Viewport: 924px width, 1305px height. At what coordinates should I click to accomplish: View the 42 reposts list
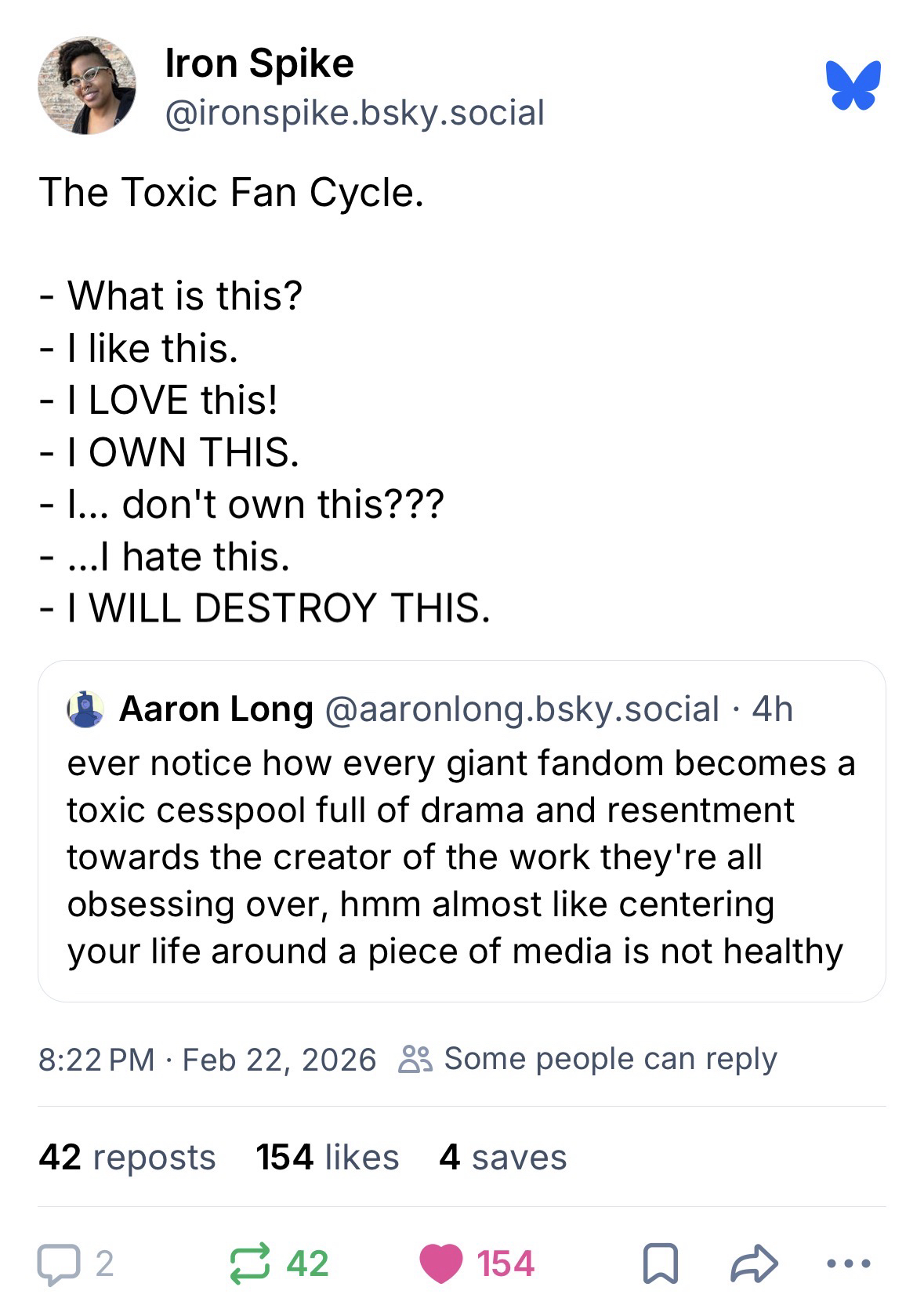coord(127,1157)
